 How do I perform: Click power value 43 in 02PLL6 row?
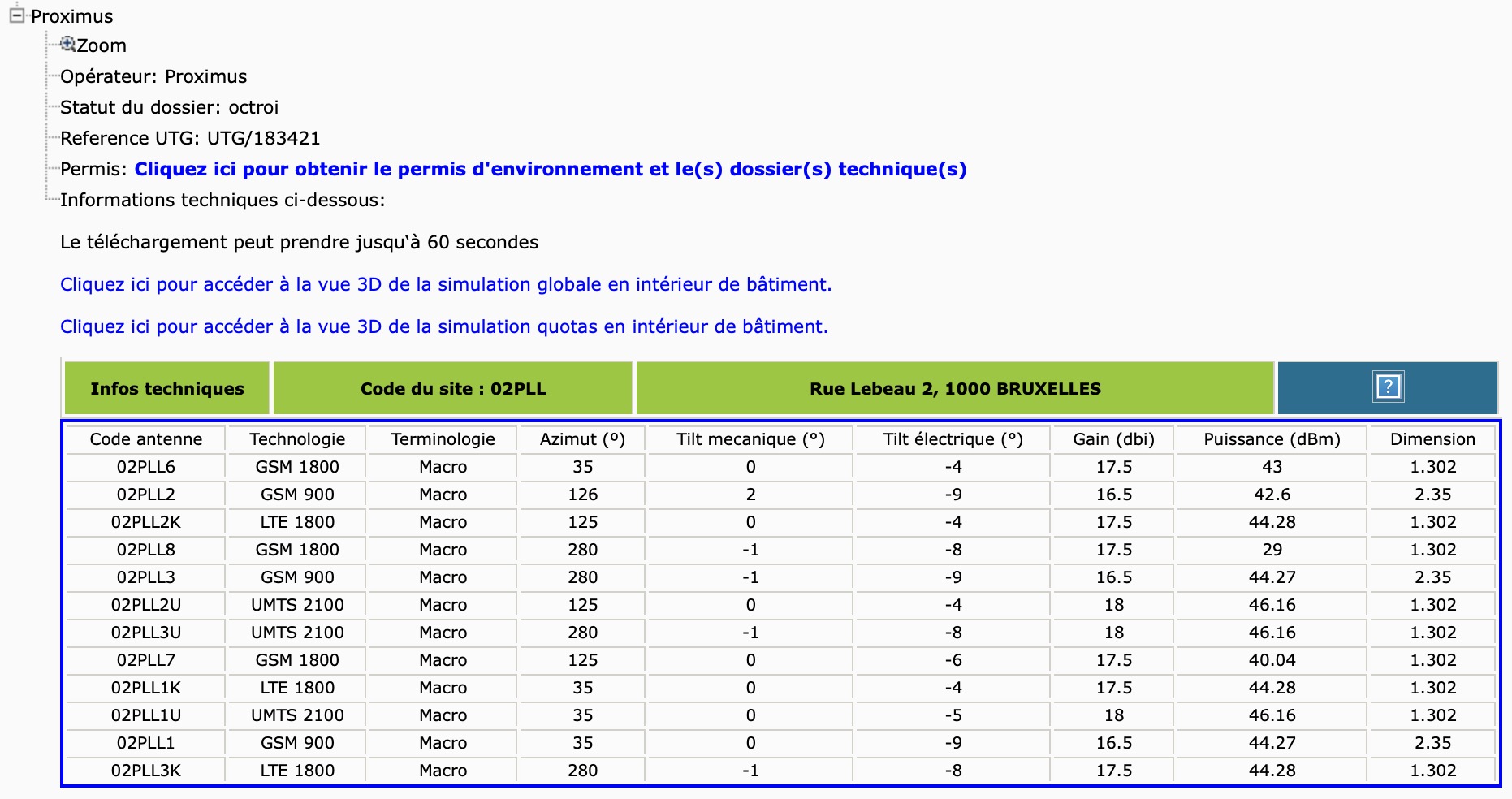[x=1272, y=467]
